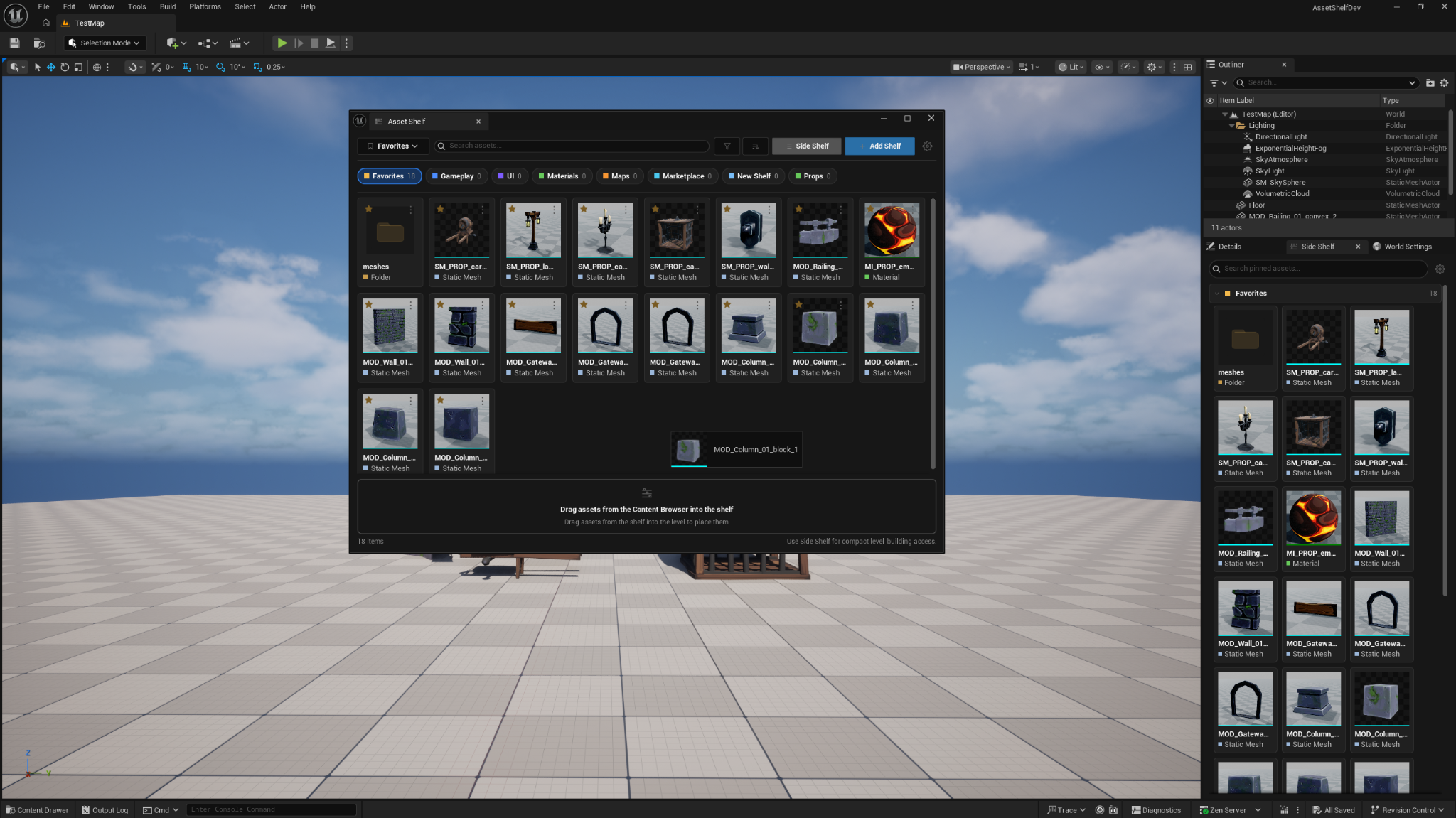Toggle favorite star on SM_PROP_car... asset in Asset Shelf
Screen dimensions: 1456x818
pyautogui.click(x=440, y=209)
